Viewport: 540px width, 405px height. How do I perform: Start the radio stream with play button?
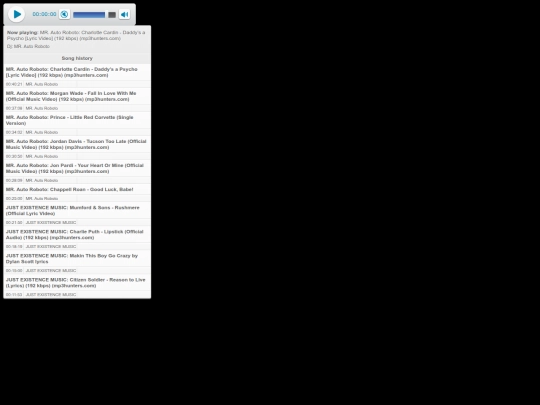pyautogui.click(x=16, y=14)
